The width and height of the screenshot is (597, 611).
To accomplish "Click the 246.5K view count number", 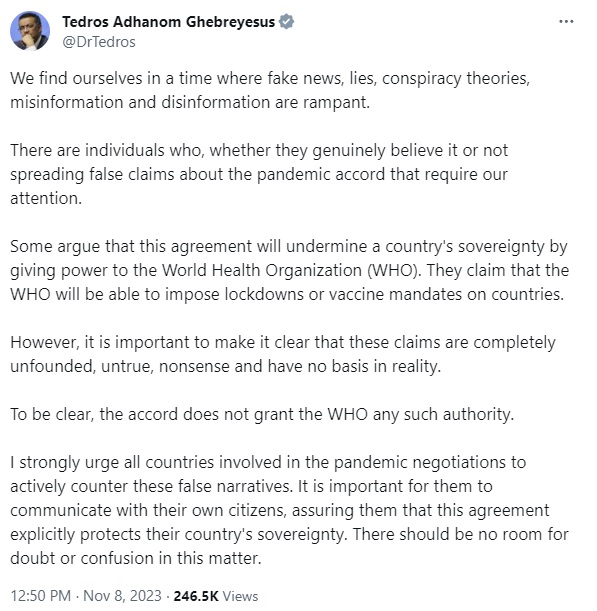I will tap(196, 596).
